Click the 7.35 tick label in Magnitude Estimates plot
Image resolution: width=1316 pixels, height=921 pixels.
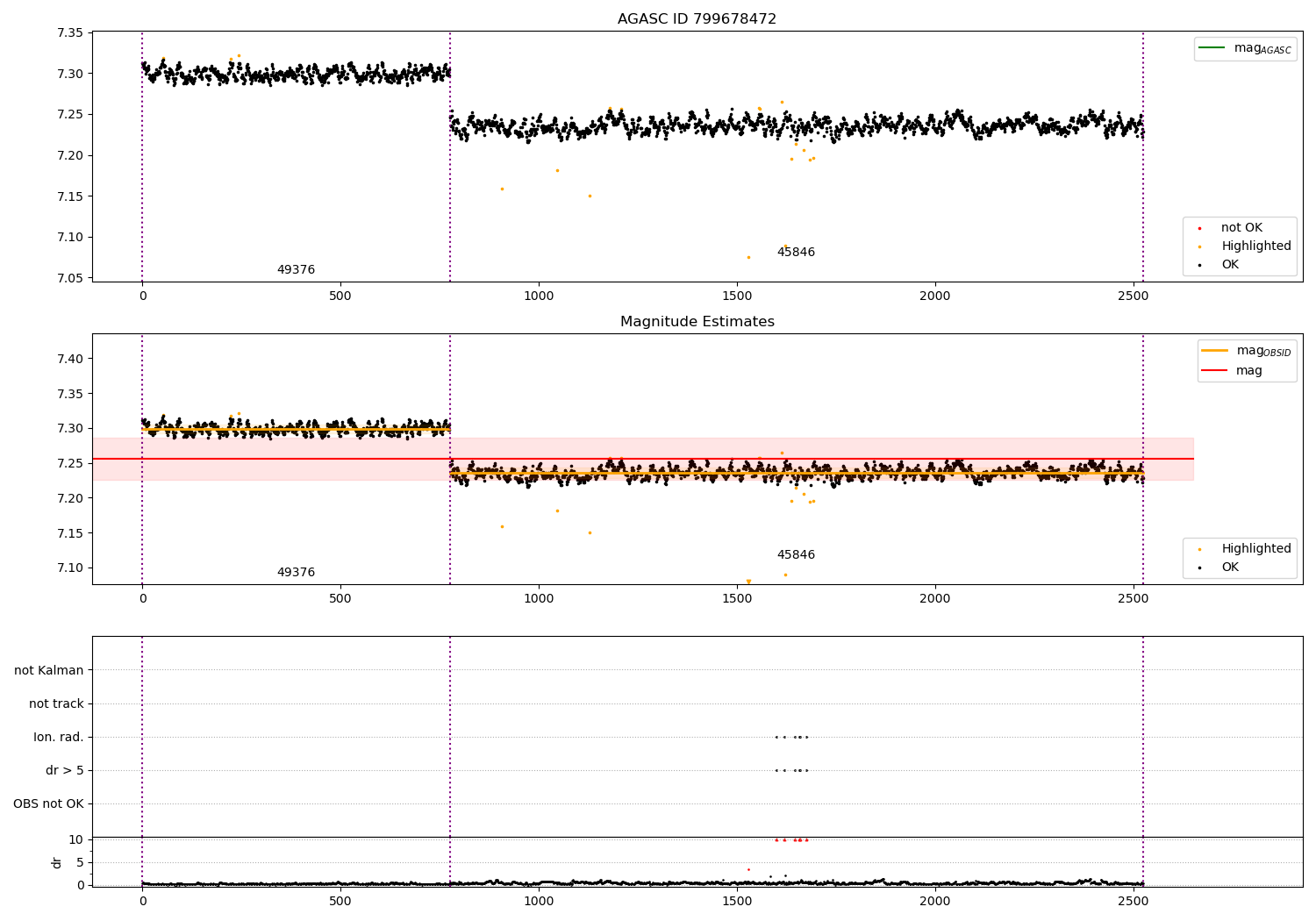(x=69, y=394)
